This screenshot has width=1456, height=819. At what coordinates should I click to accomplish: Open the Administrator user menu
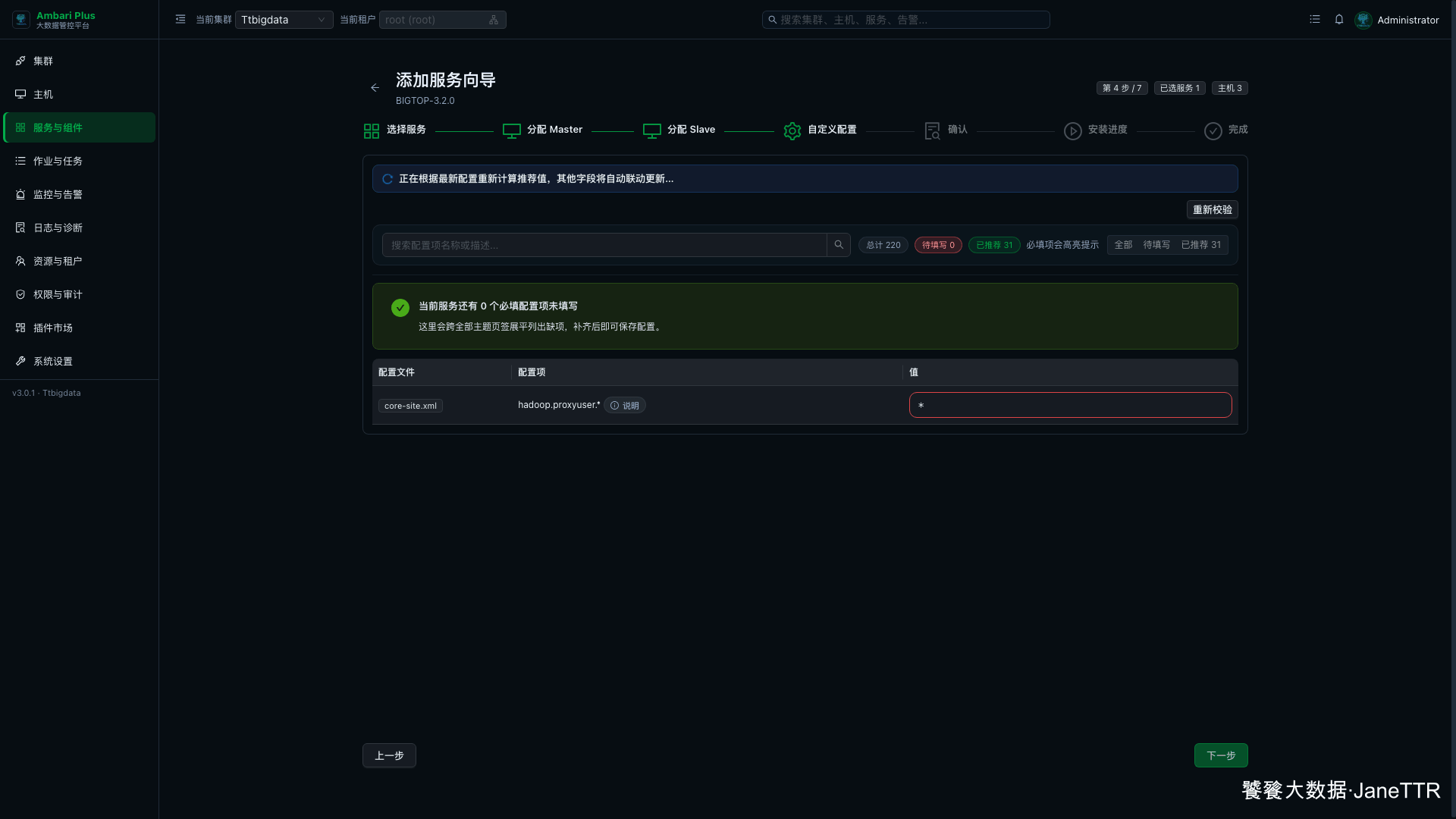1407,20
